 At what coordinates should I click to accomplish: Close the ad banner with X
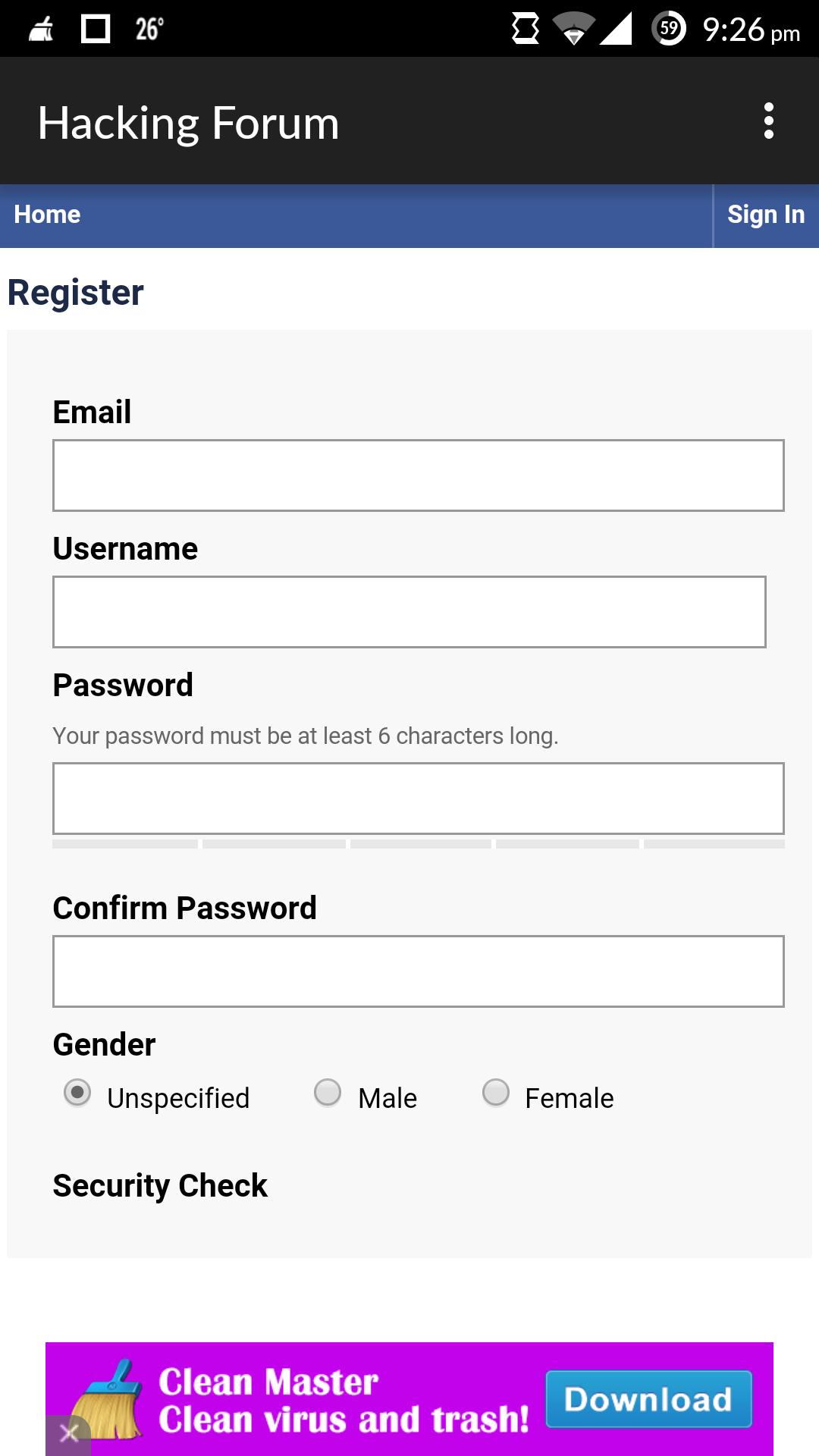(68, 1433)
